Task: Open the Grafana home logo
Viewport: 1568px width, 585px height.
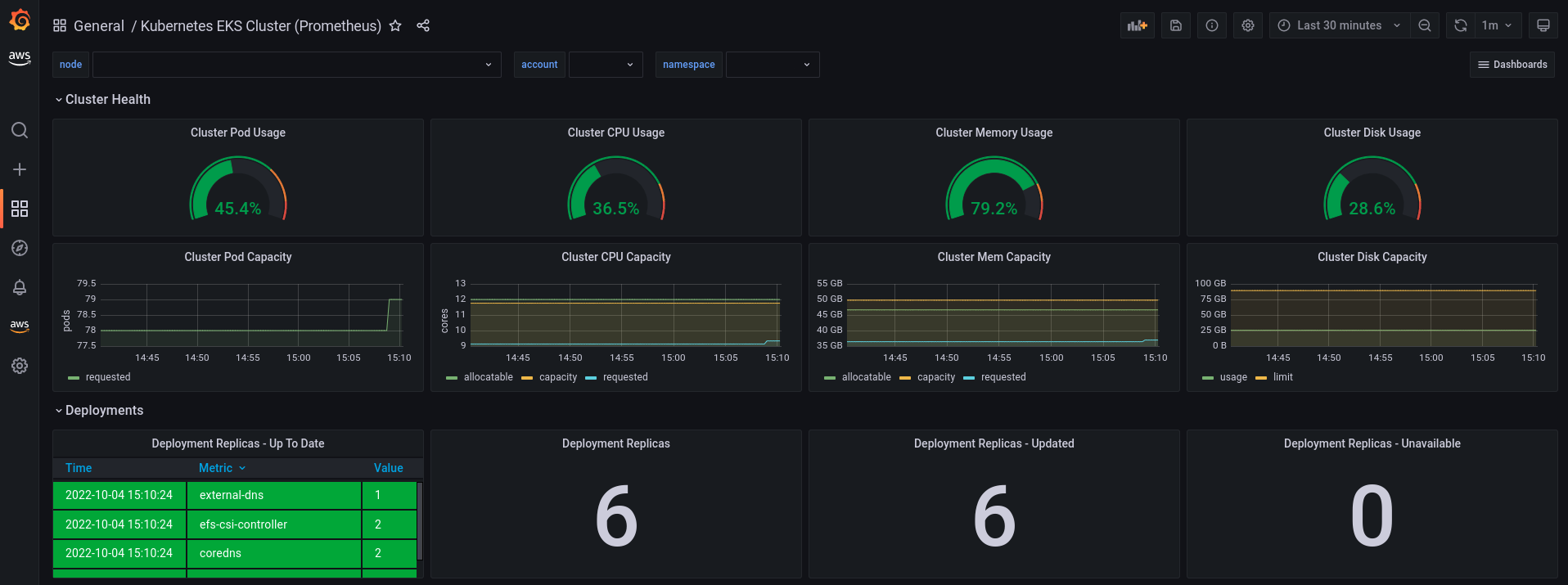Action: coord(20,20)
